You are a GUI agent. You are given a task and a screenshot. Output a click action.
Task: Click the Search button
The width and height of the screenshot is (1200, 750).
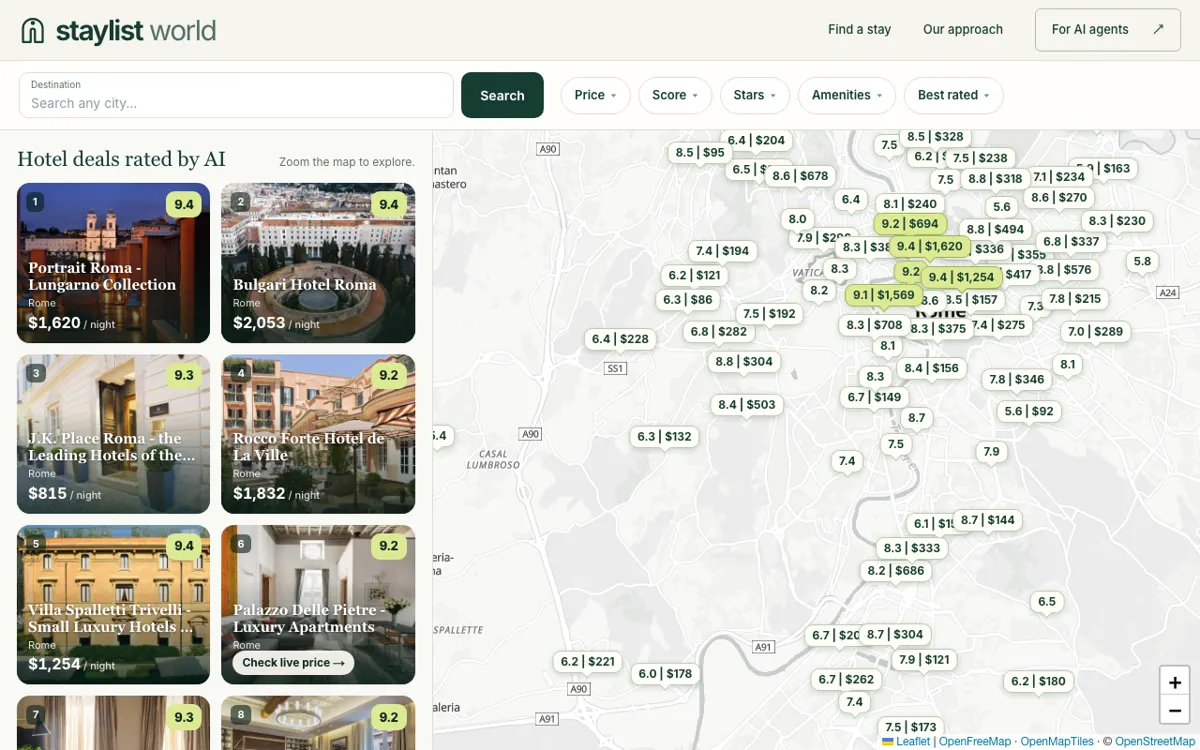click(x=502, y=95)
